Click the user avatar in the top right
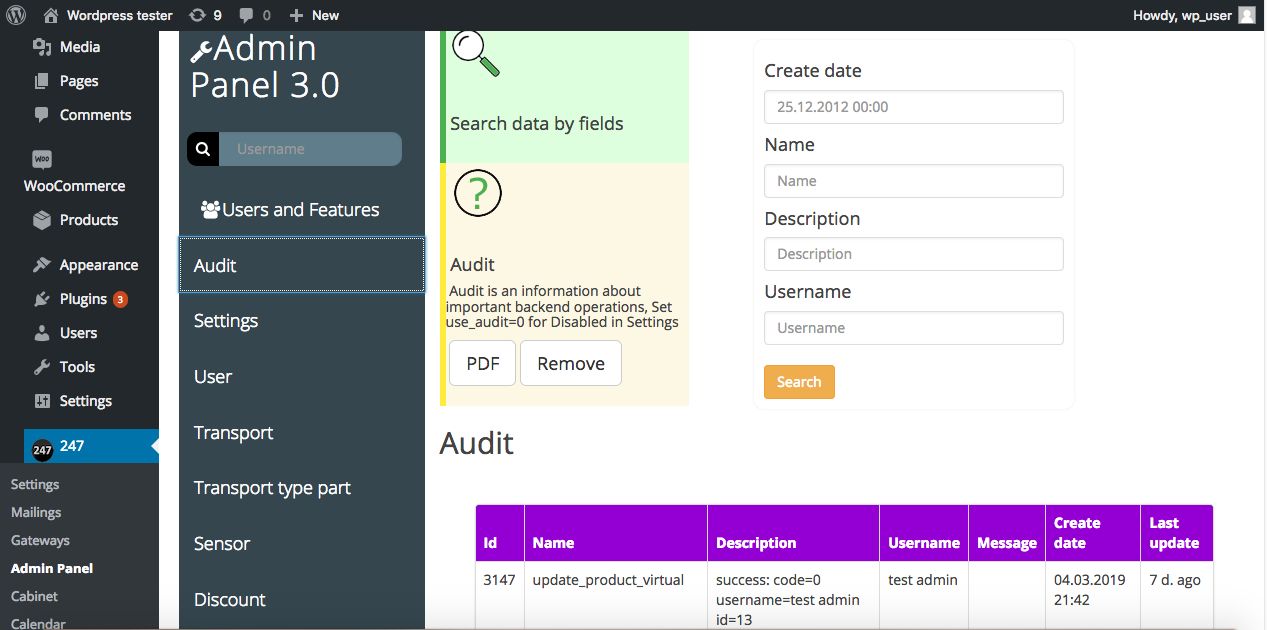Screen dimensions: 1267x630 pos(1246,15)
